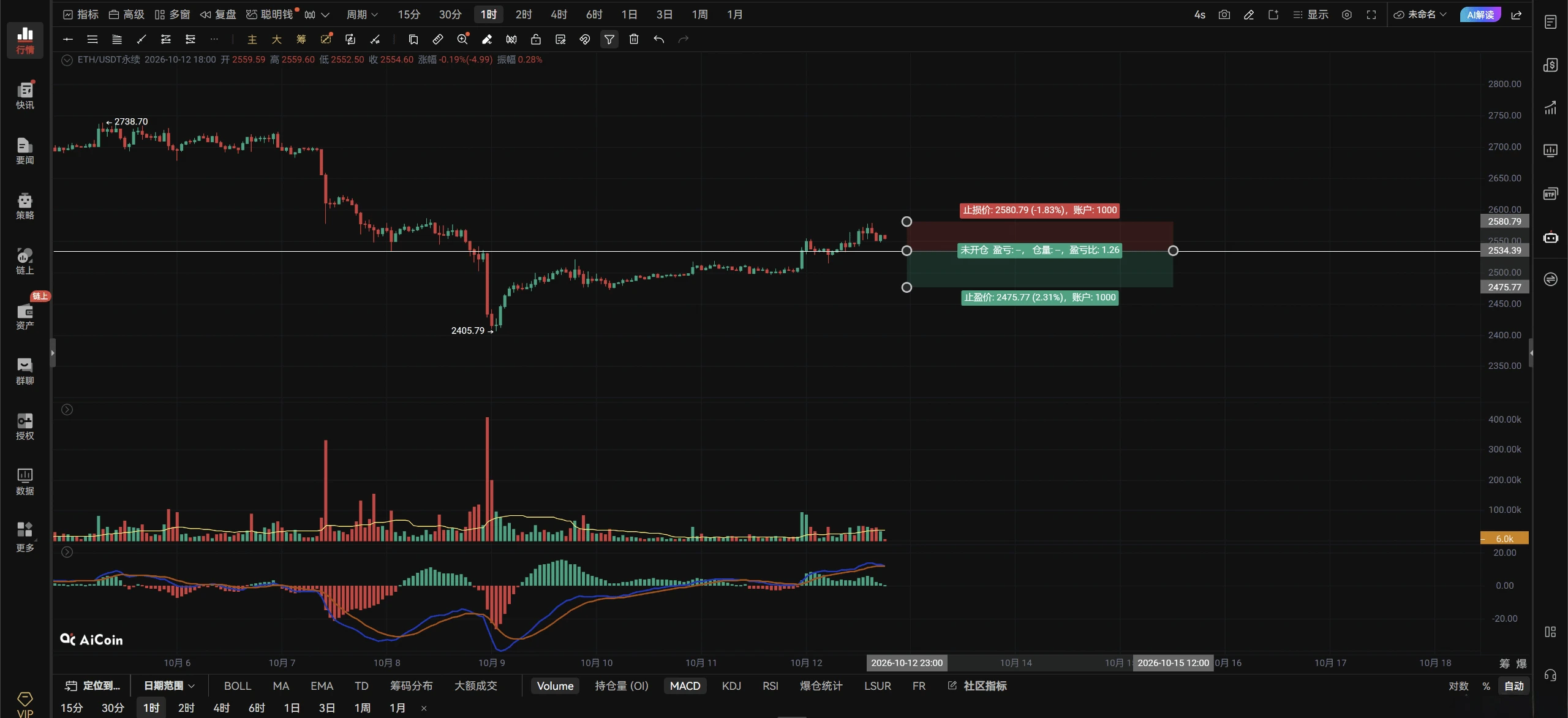
Task: Toggle the MACD indicator
Action: [685, 686]
